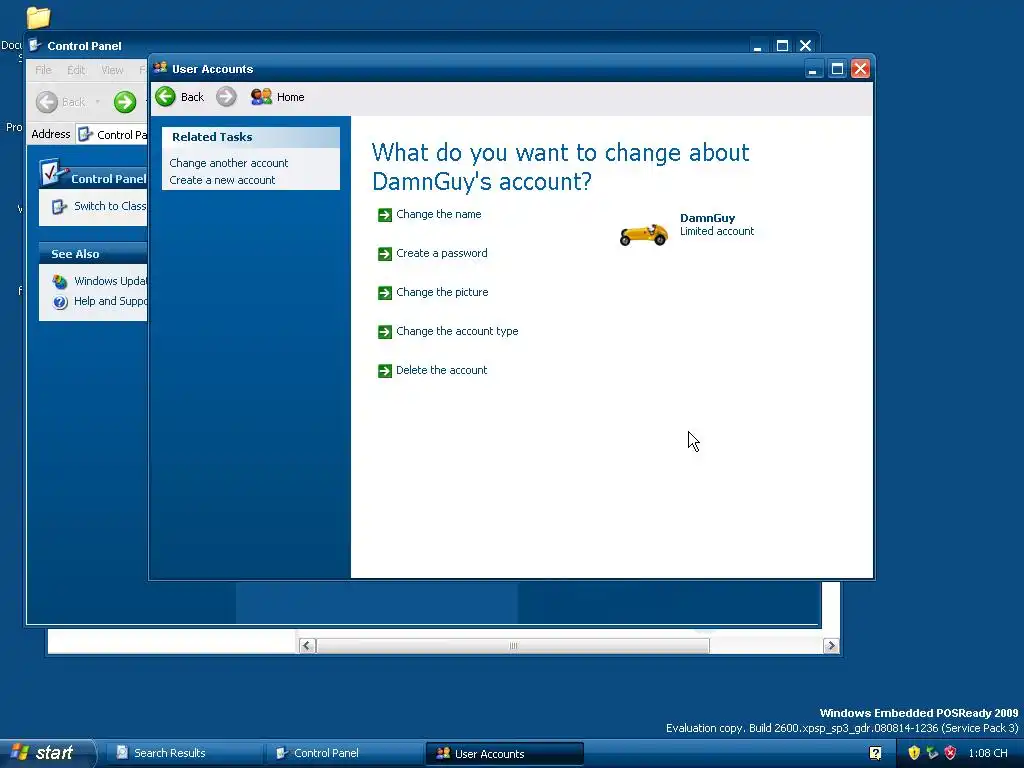This screenshot has height=768, width=1024.
Task: Open the File menu in Control Panel
Action: pyautogui.click(x=43, y=70)
